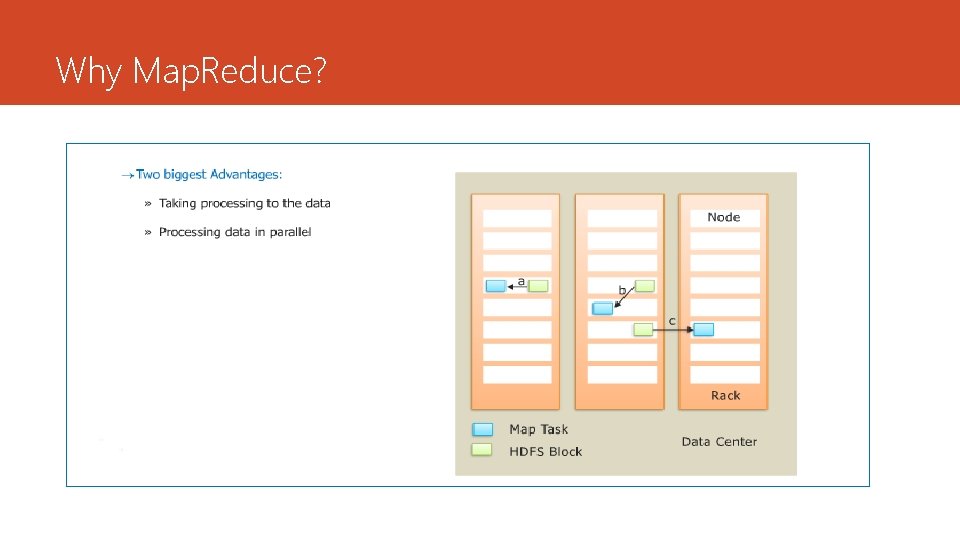Click 'Processing data in parallel' bullet
The width and height of the screenshot is (960, 540).
[x=235, y=232]
